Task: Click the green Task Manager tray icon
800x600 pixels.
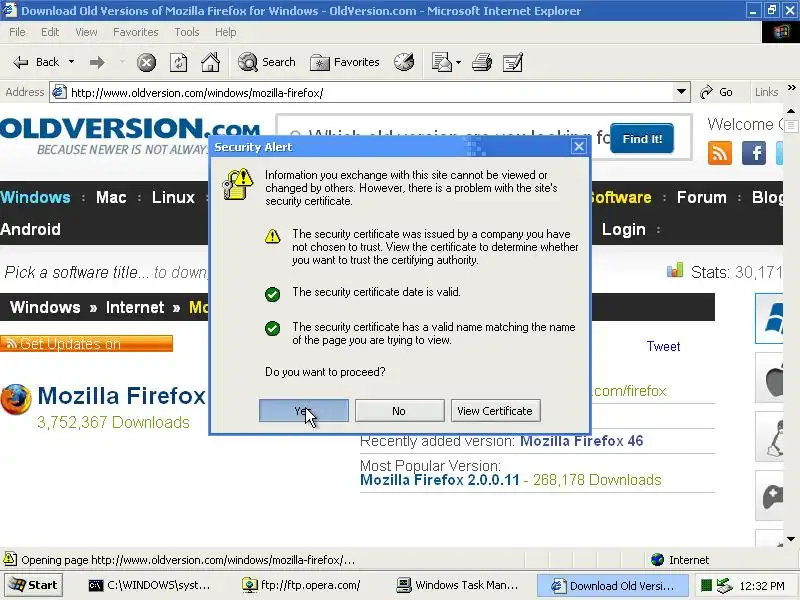Action: click(706, 585)
